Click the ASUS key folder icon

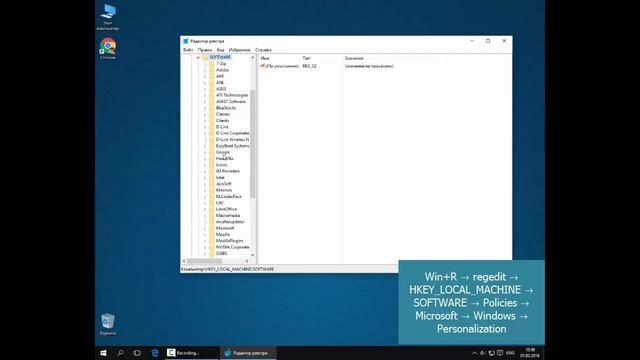(211, 89)
